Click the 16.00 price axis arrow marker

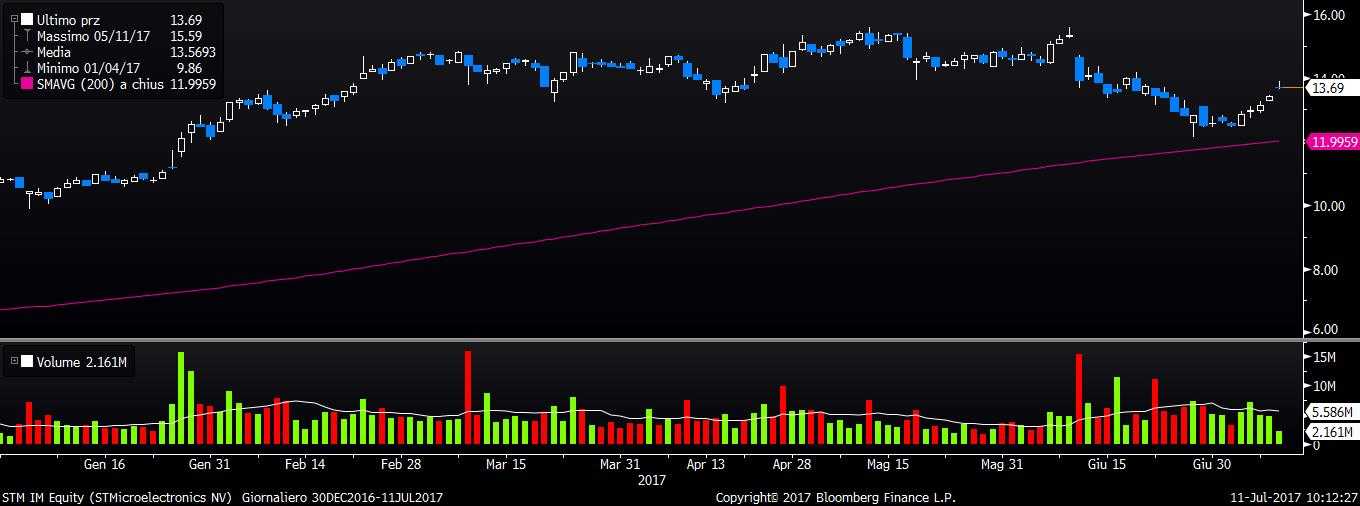tap(1306, 15)
